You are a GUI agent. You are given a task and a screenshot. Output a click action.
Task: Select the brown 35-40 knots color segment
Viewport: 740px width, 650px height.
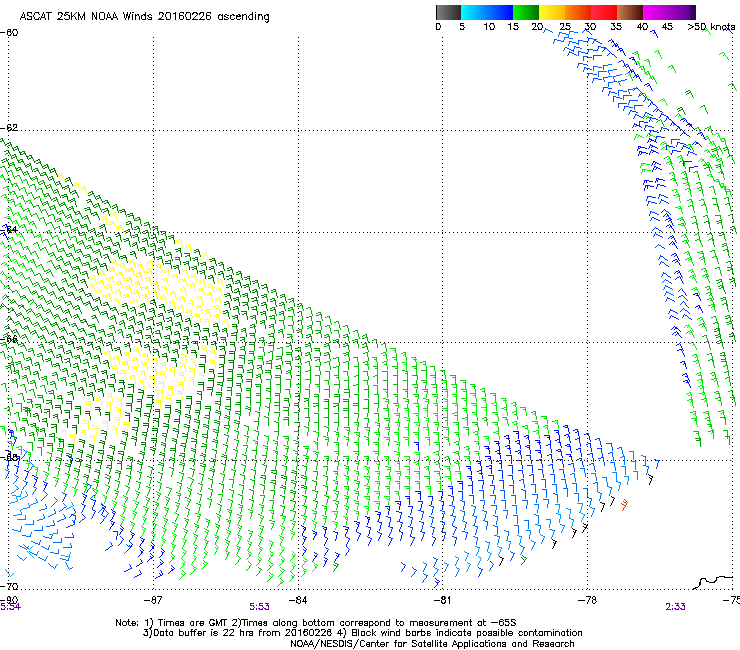(x=630, y=12)
